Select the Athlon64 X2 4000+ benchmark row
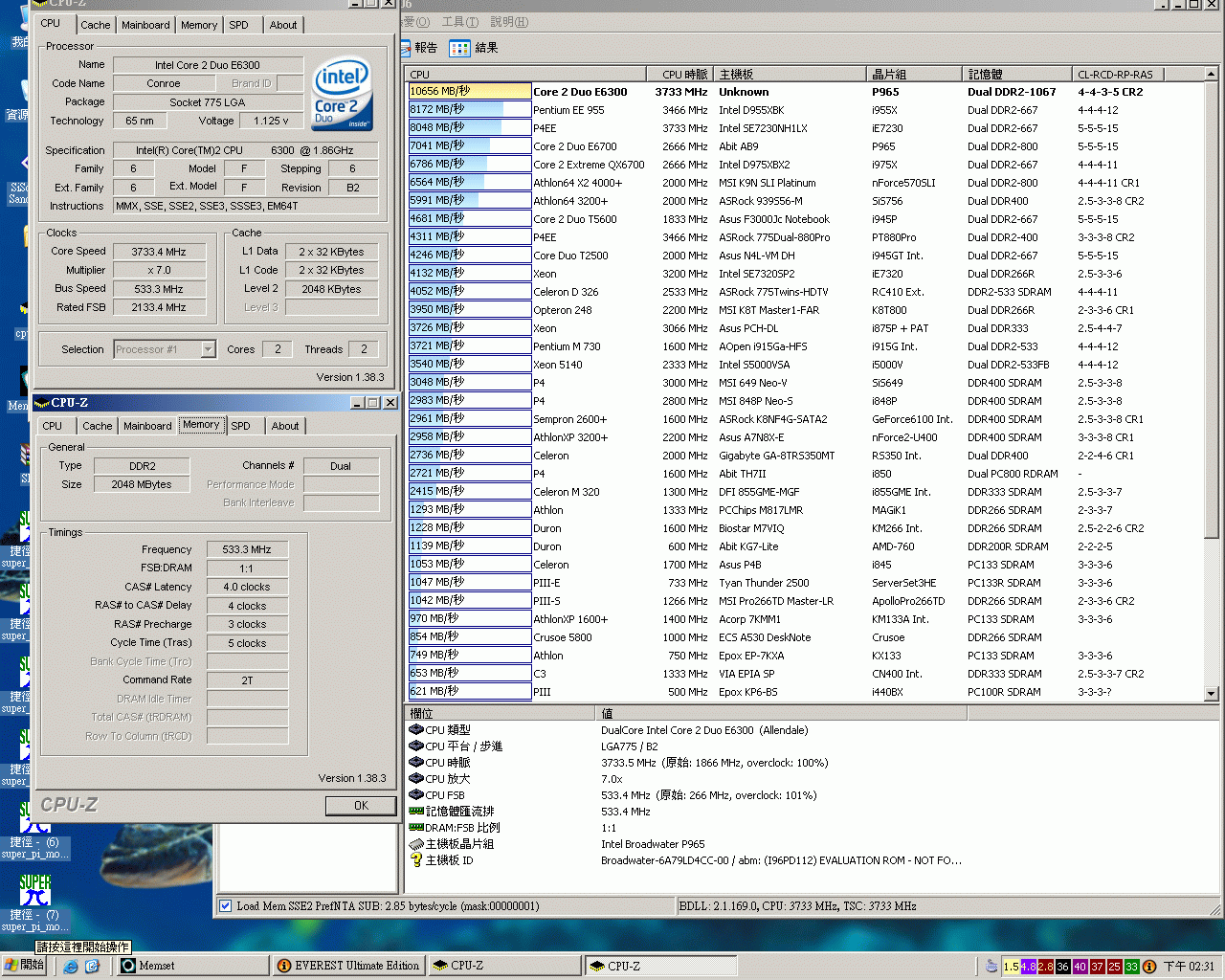Screen dimensions: 1225x980 pyautogui.click(x=806, y=183)
